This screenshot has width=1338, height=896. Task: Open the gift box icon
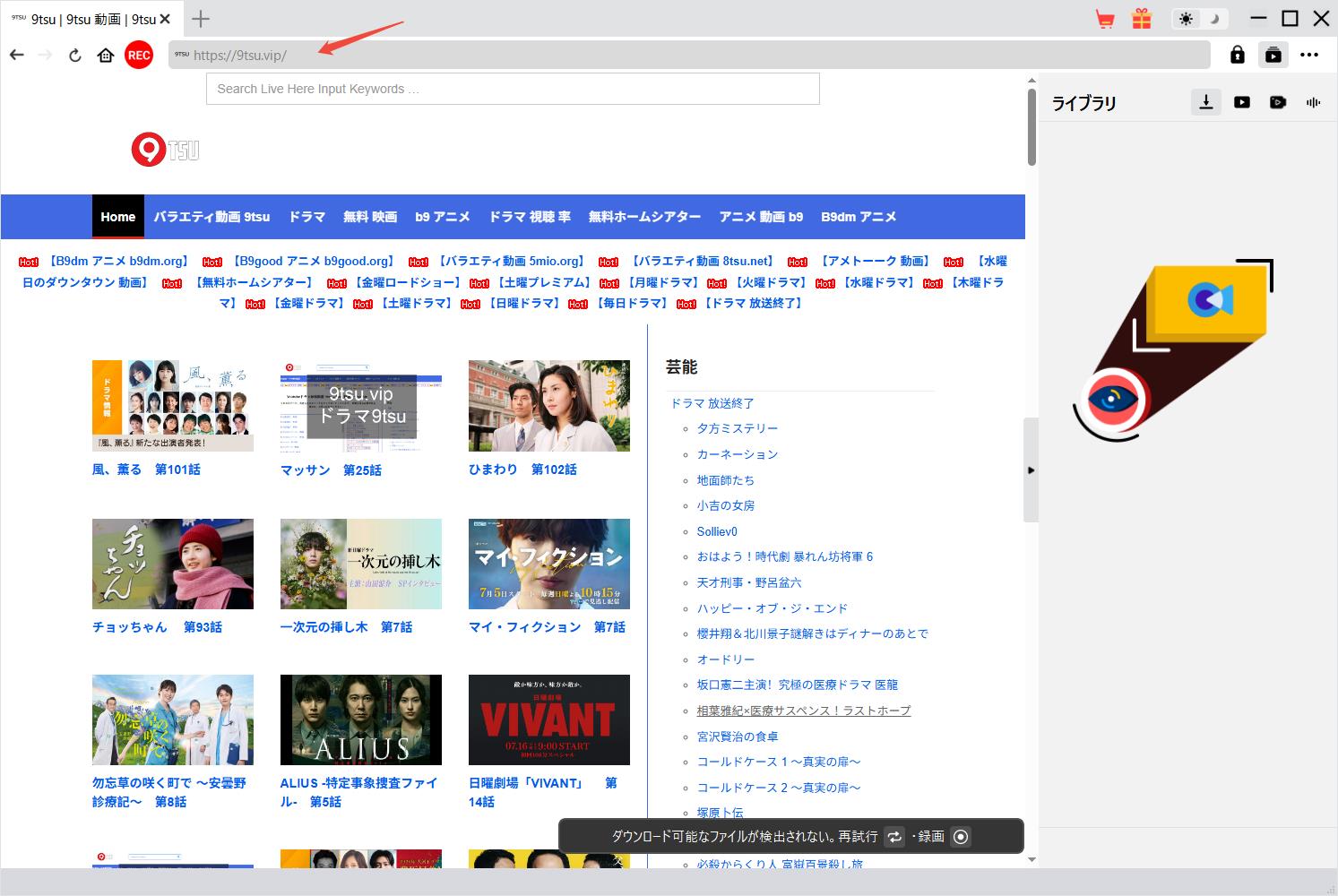coord(1141,18)
